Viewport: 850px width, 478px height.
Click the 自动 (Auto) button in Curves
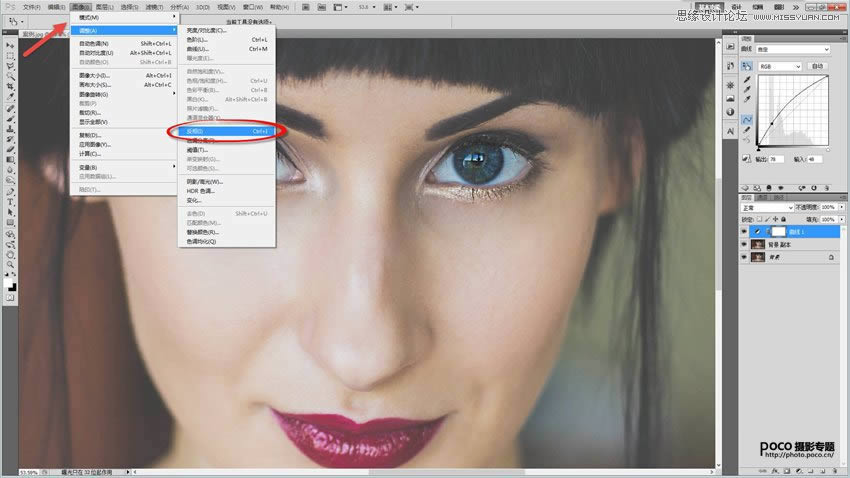click(817, 66)
